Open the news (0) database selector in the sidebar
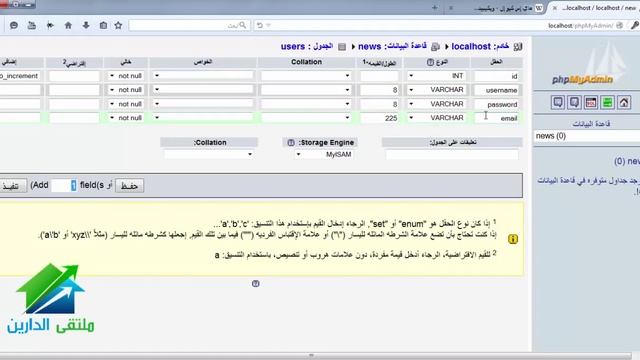Image resolution: width=640 pixels, height=360 pixels. [588, 136]
